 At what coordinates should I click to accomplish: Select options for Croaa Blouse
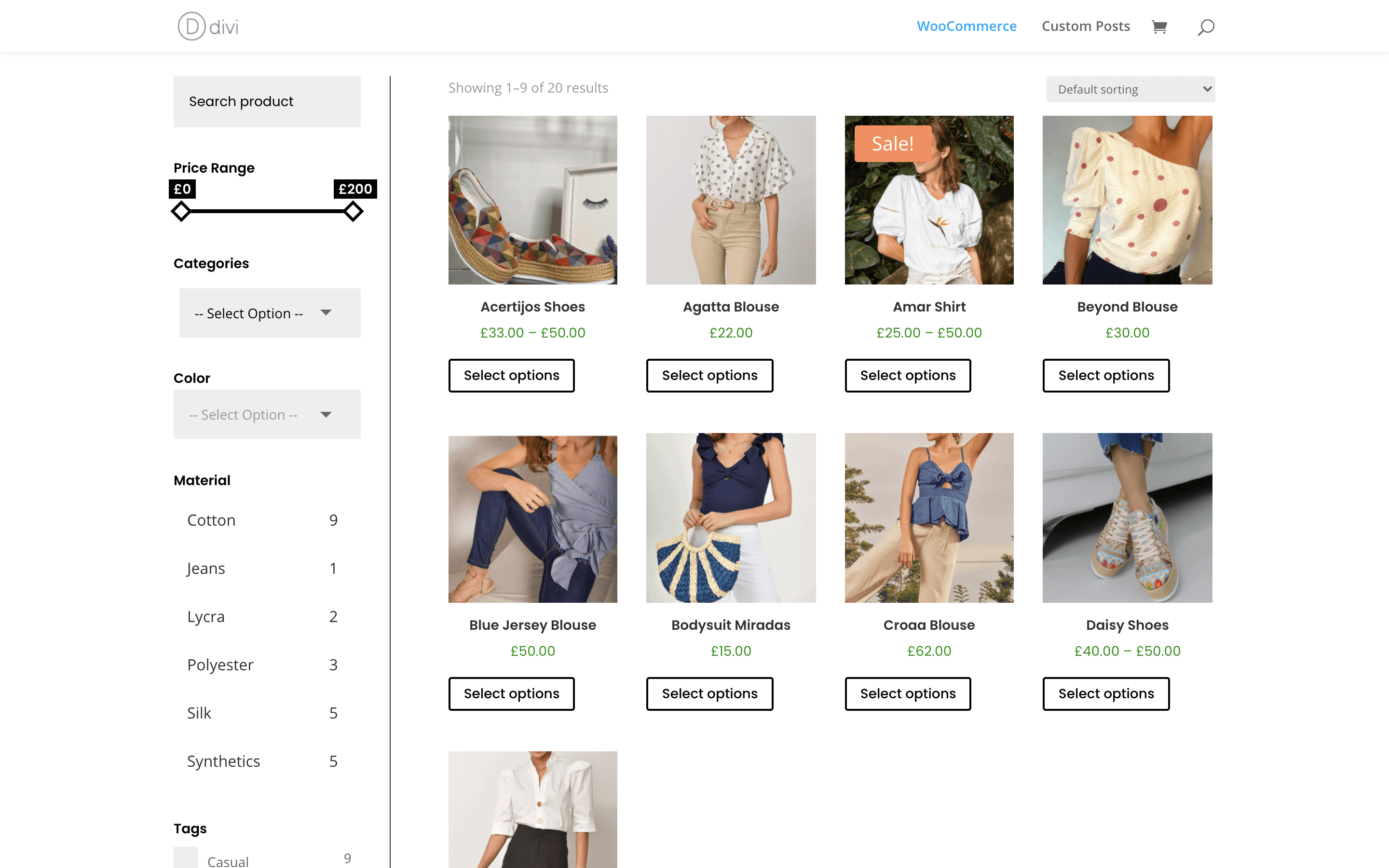[x=908, y=693]
